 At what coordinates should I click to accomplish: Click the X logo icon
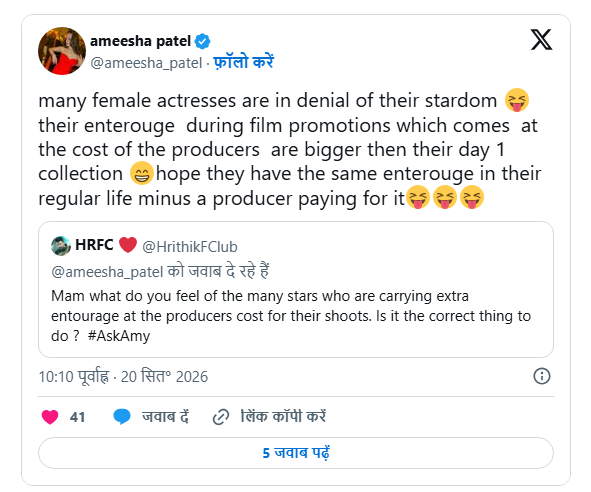tap(542, 40)
